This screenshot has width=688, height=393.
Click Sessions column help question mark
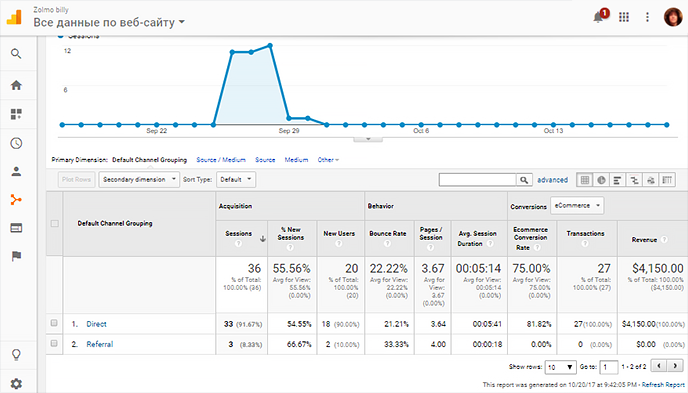238,243
